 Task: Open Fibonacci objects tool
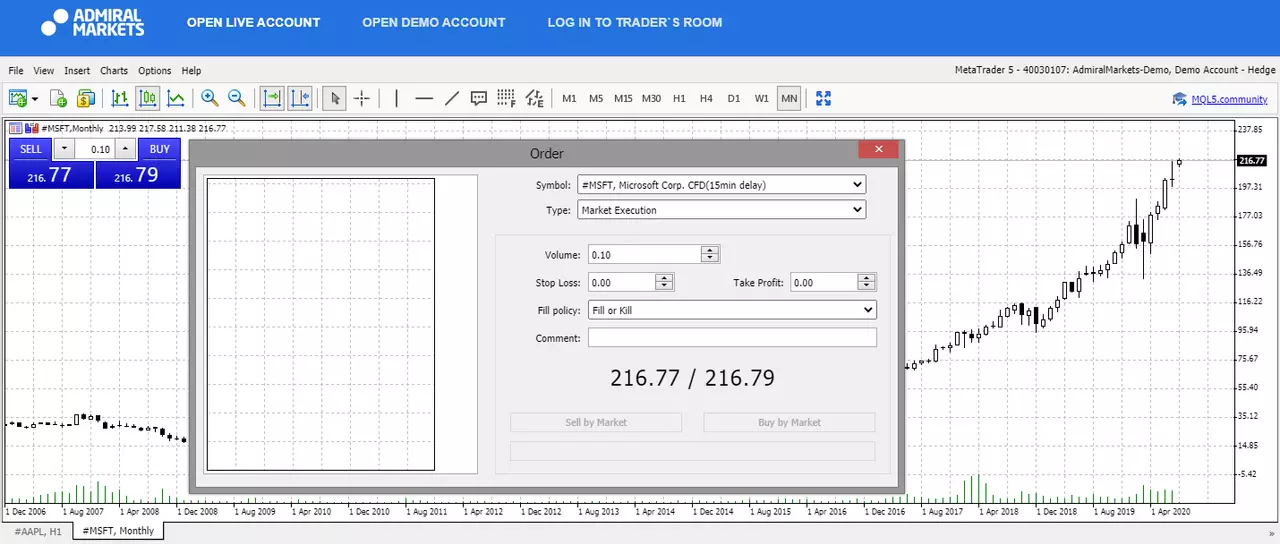pyautogui.click(x=506, y=98)
